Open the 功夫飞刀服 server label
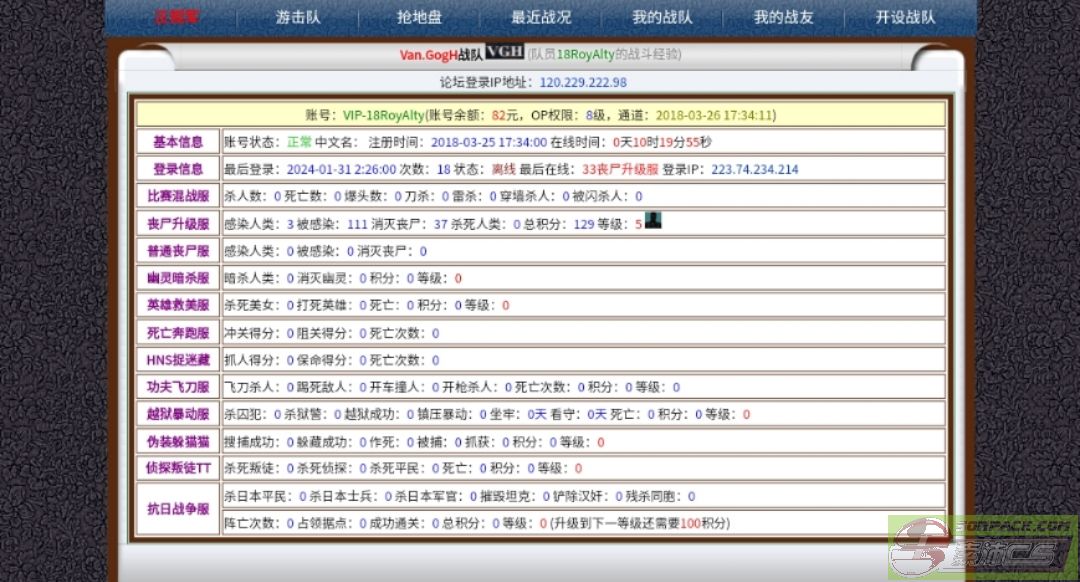This screenshot has height=582, width=1080. pos(178,386)
